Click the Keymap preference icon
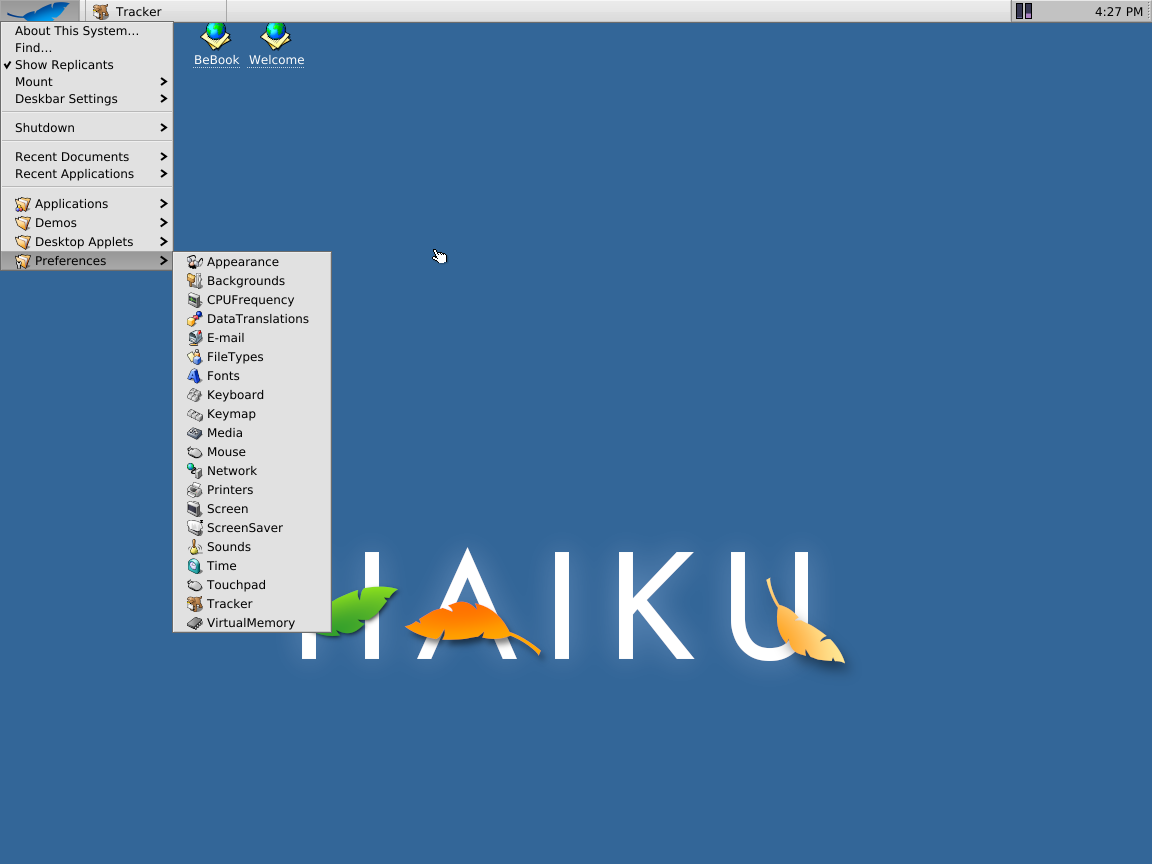 point(195,414)
